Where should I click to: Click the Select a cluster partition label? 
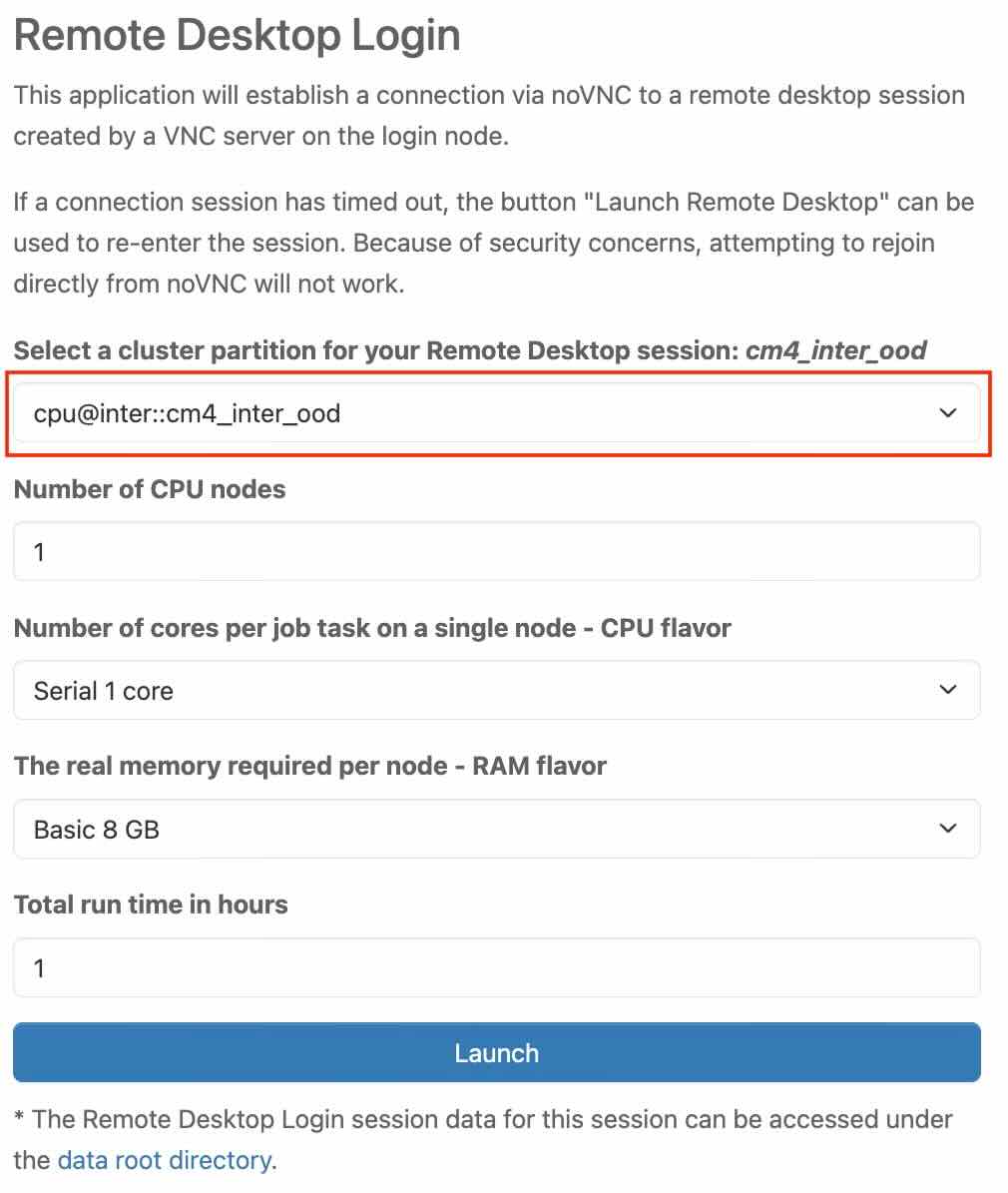375,350
